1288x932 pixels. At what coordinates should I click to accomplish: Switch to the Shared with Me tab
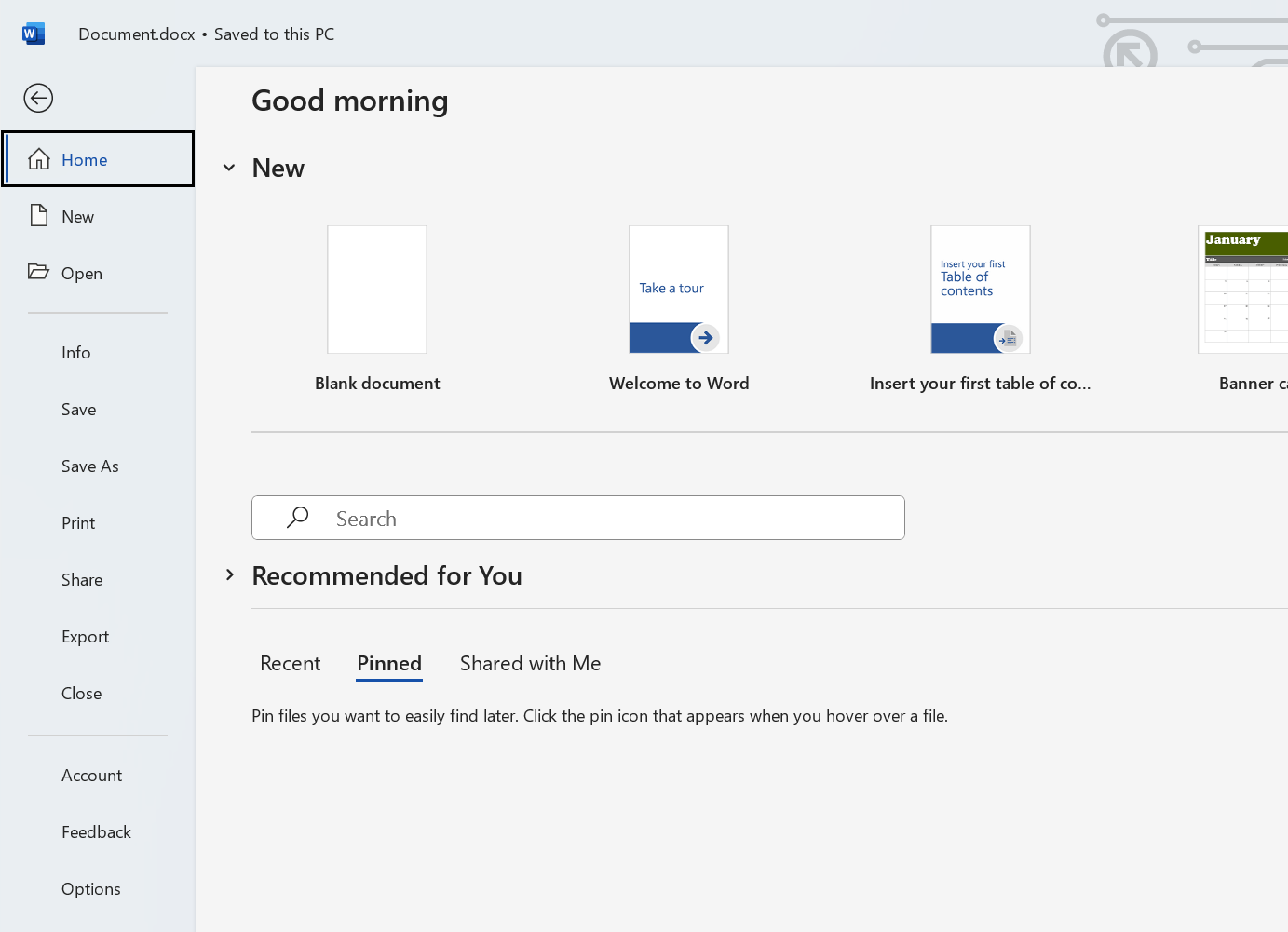click(x=530, y=663)
